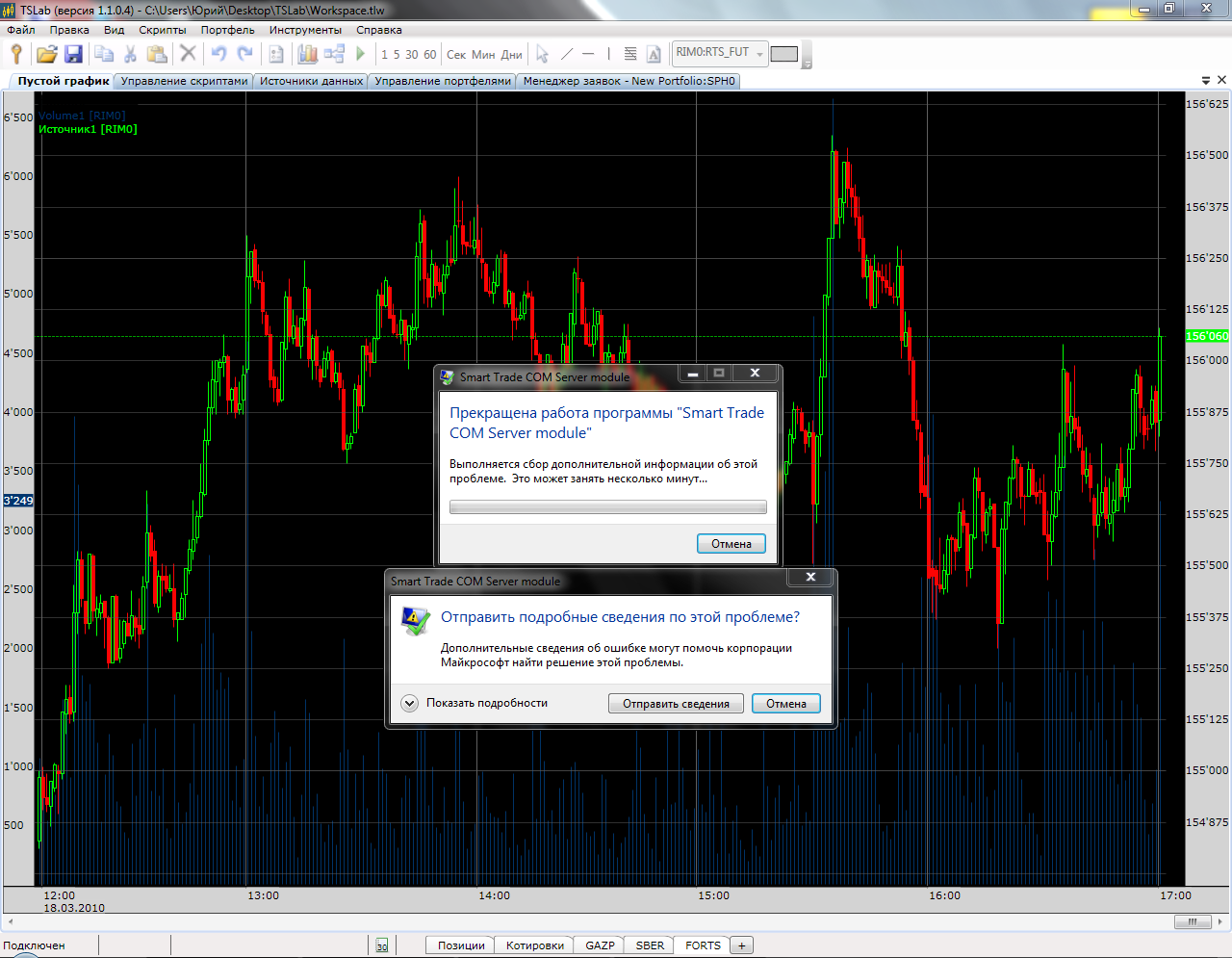Click the 3D icon in the status bar
The image size is (1232, 958).
382,945
